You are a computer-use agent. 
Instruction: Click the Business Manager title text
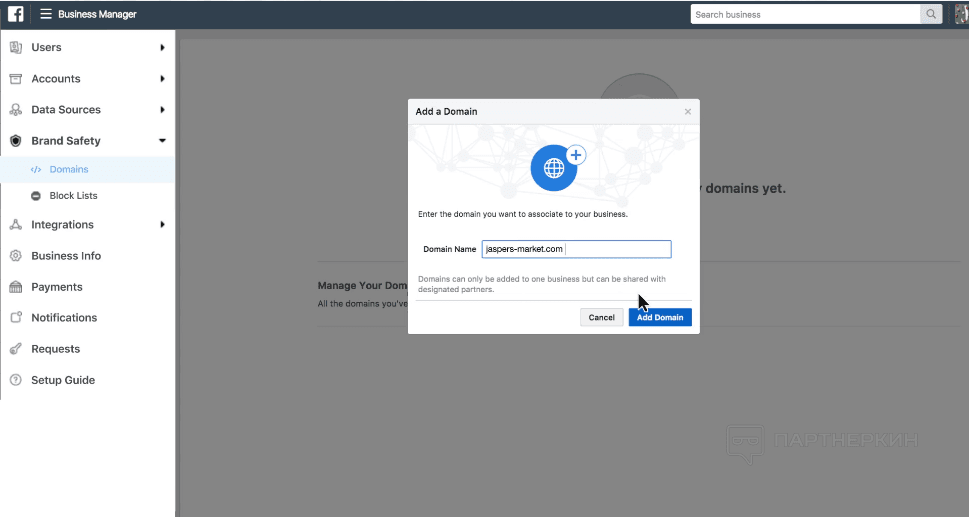click(97, 14)
